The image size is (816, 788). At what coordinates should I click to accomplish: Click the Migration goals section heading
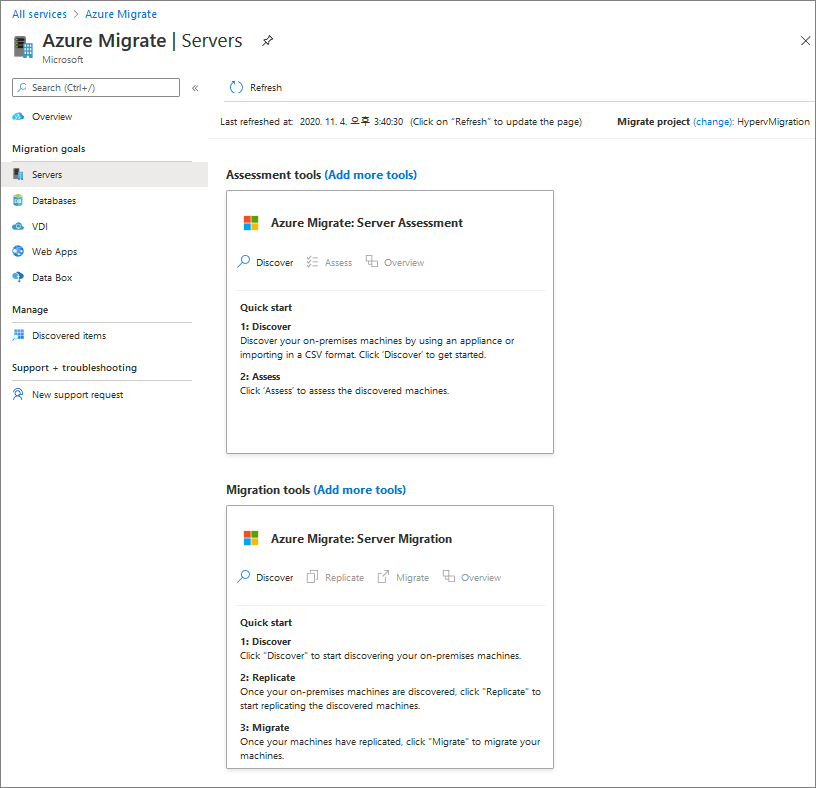coord(48,149)
